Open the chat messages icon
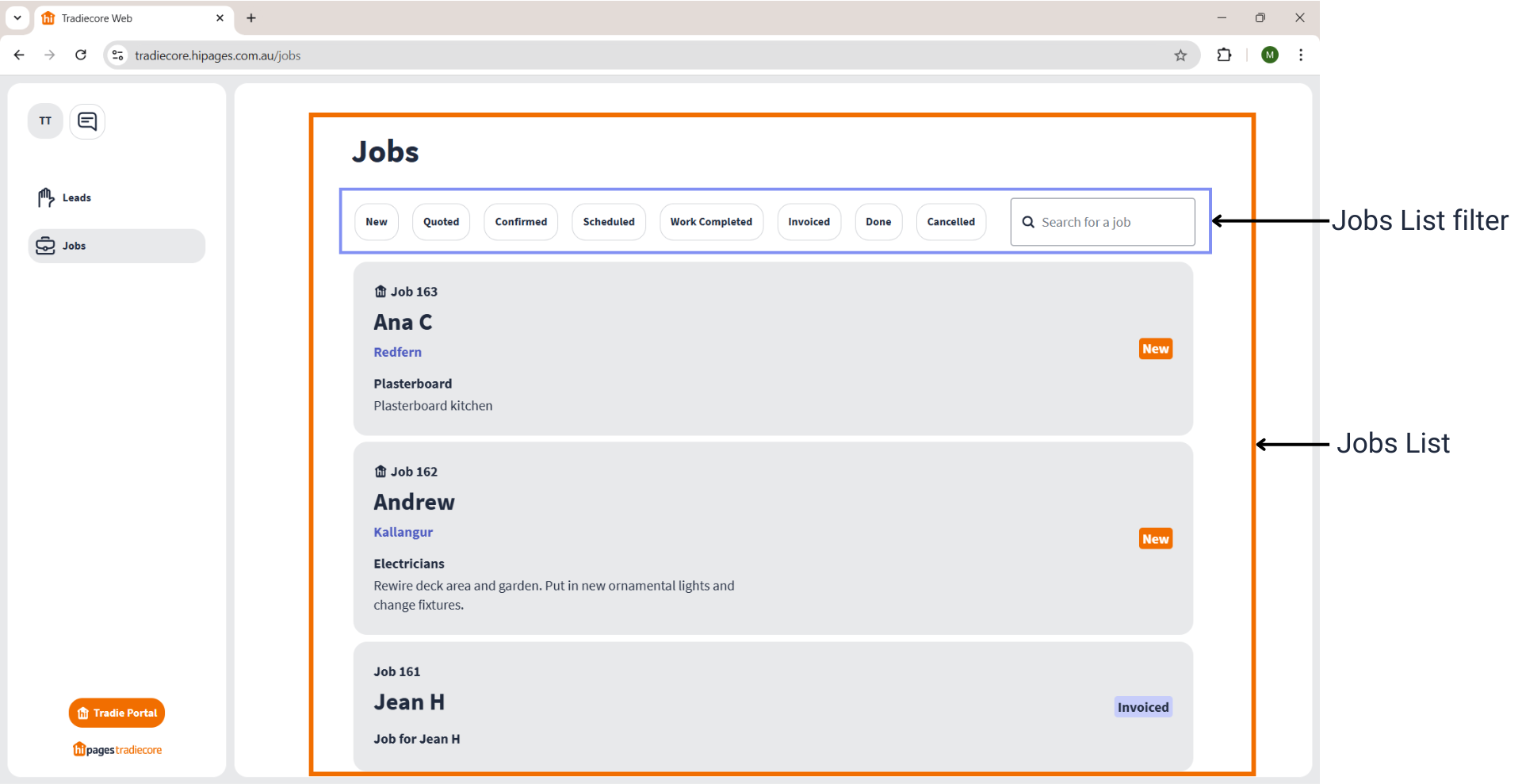 pos(87,121)
